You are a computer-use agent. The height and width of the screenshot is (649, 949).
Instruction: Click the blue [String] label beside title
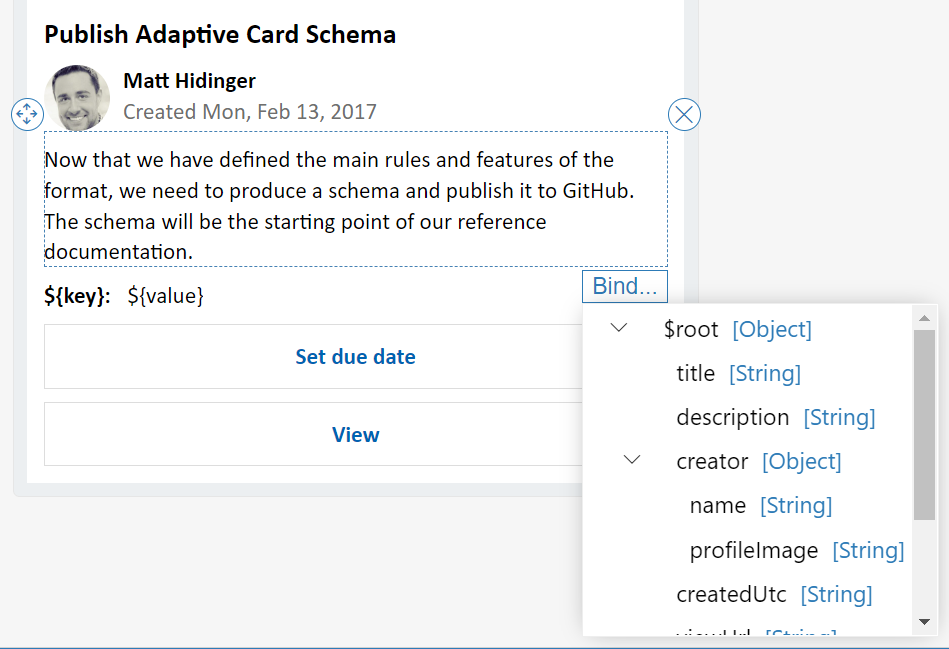point(764,373)
